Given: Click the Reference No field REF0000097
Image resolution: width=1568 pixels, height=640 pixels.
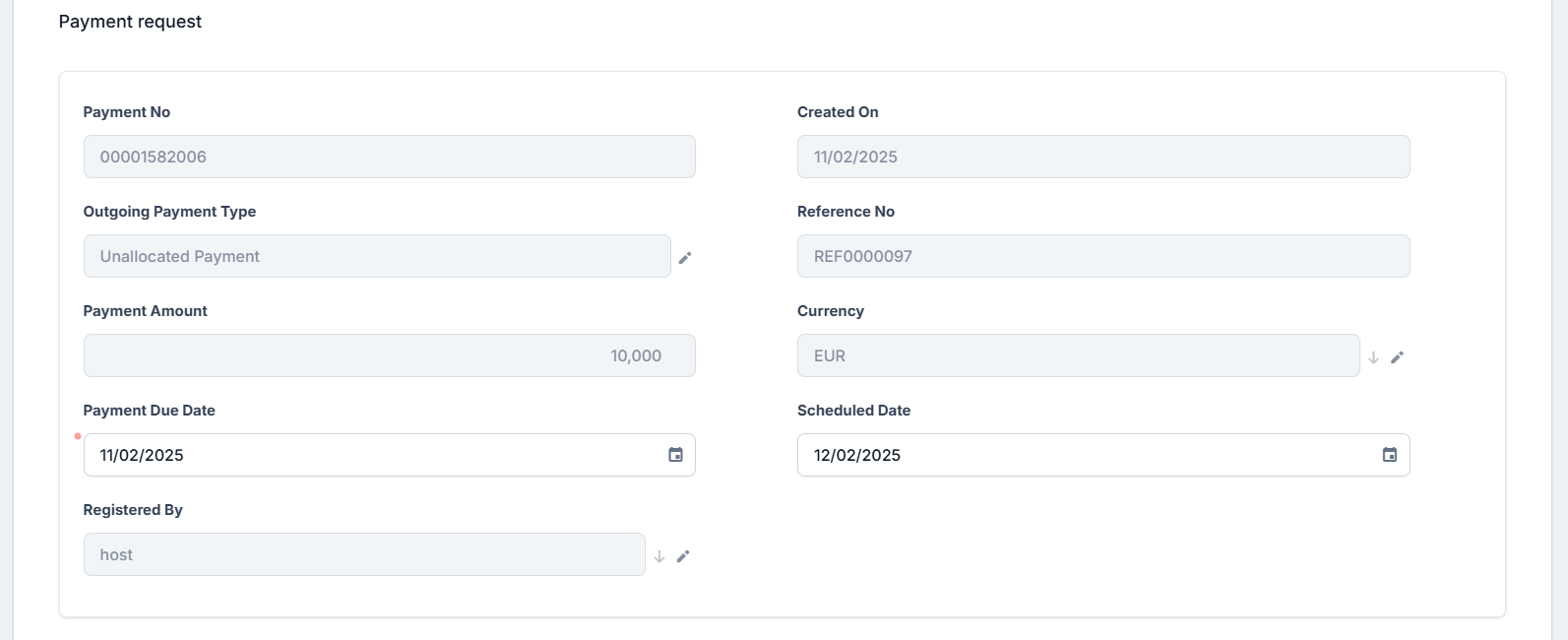Looking at the screenshot, I should [1102, 256].
